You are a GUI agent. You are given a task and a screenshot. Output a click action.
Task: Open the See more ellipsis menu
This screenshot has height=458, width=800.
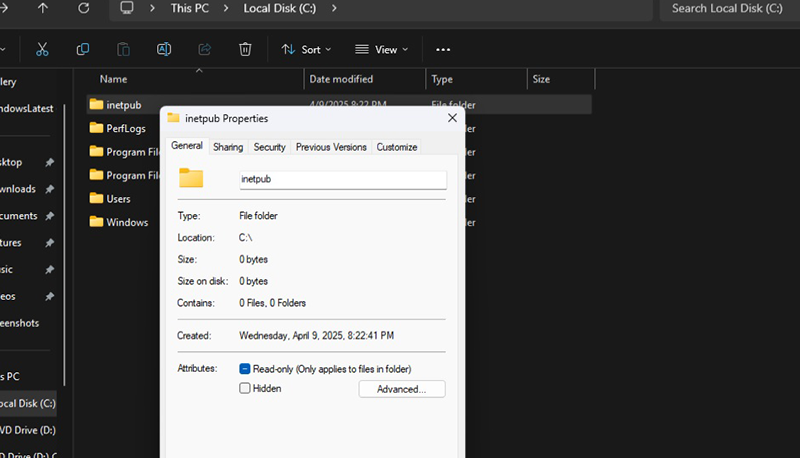444,49
